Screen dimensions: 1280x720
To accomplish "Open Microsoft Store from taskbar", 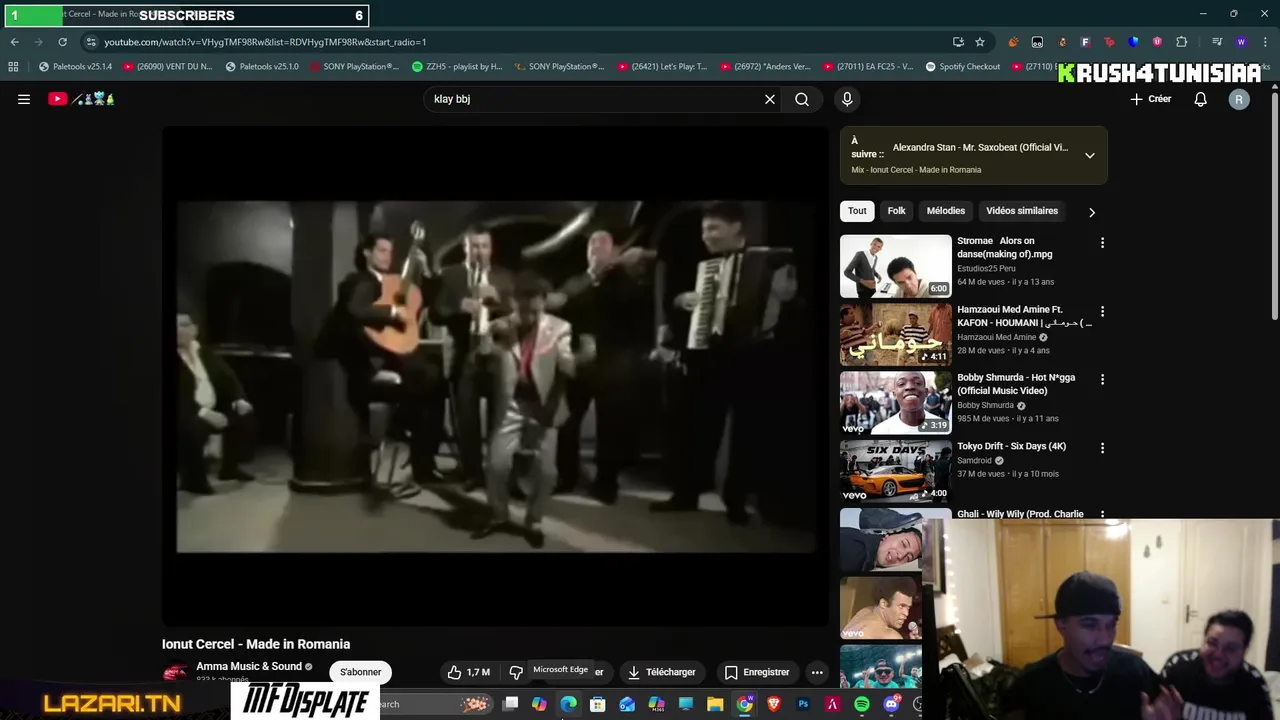I will 598,704.
